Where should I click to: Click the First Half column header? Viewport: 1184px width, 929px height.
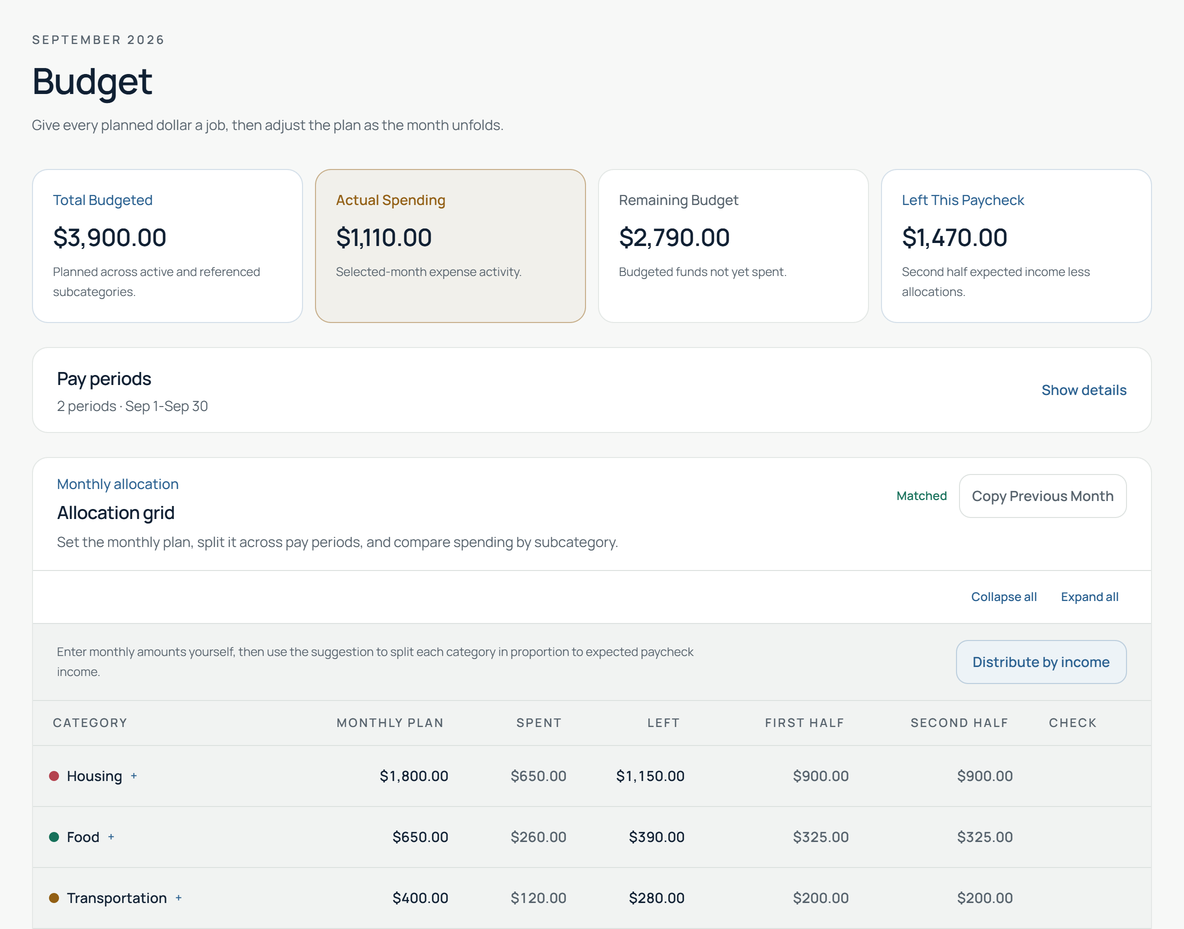804,723
